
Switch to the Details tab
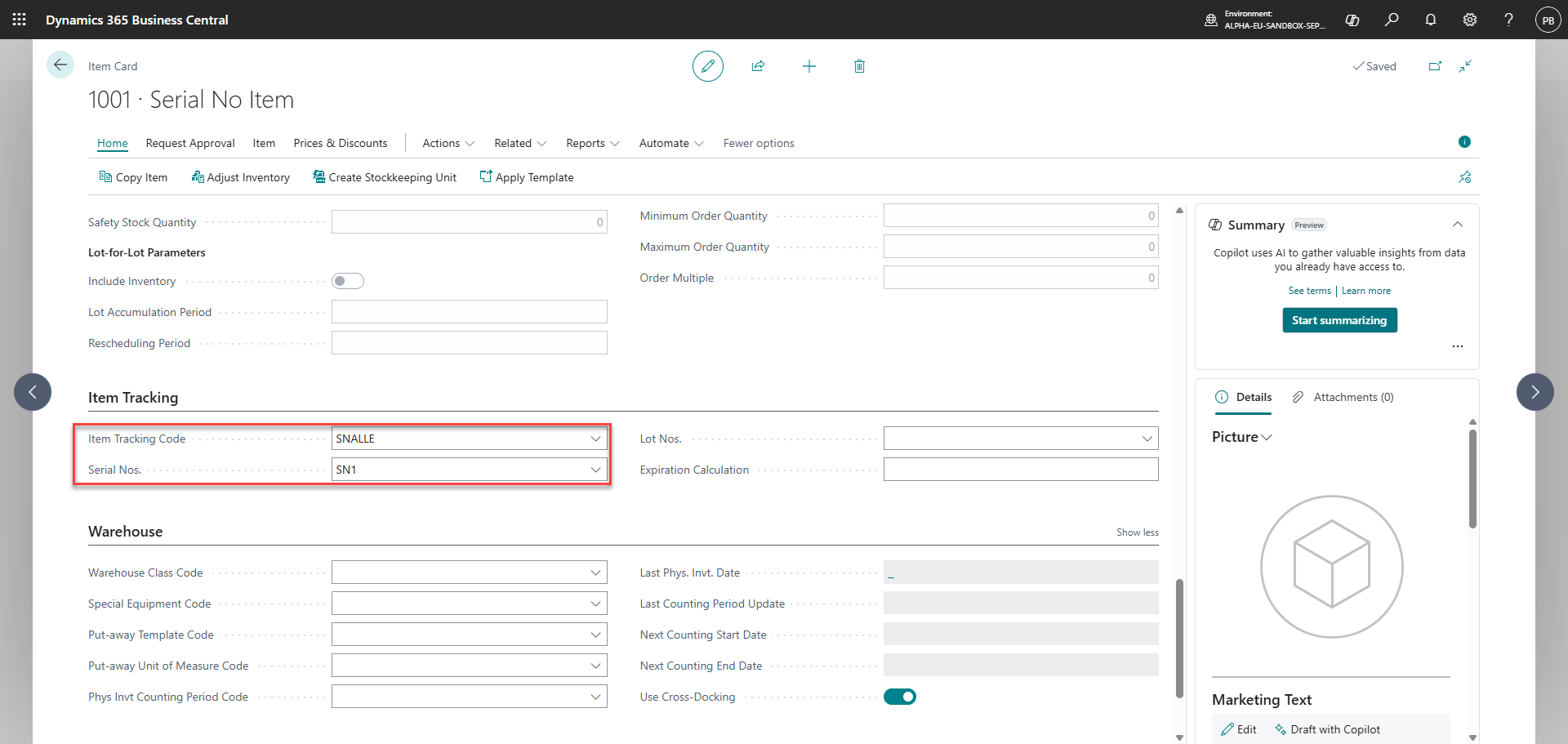1244,397
